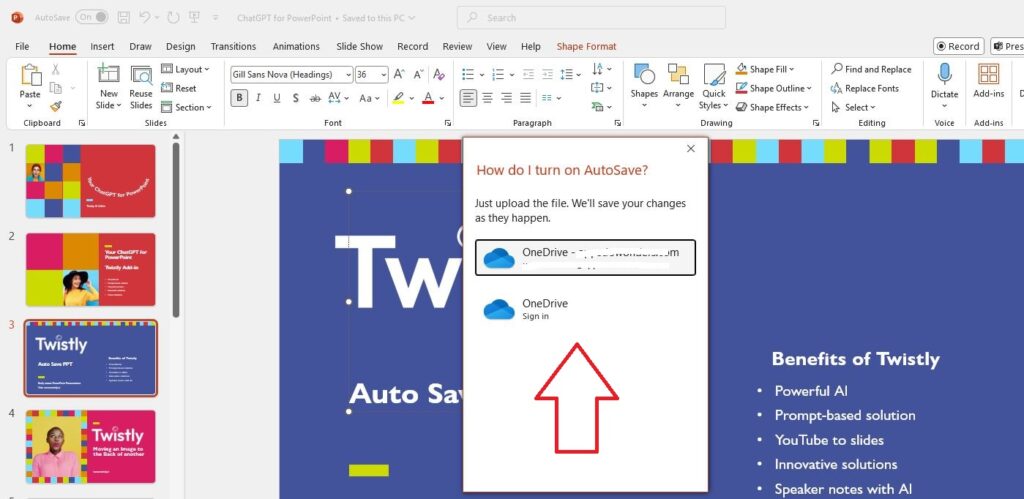This screenshot has width=1024, height=499.
Task: Open the File menu
Action: tap(22, 46)
